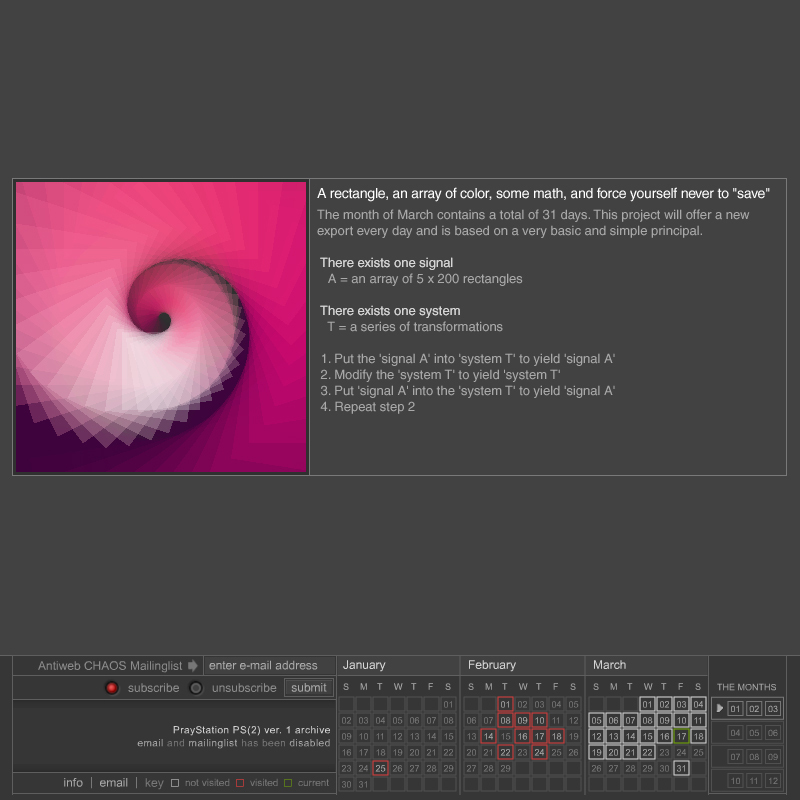The image size is (800, 800).
Task: Open March 07 in the calendar
Action: click(630, 720)
